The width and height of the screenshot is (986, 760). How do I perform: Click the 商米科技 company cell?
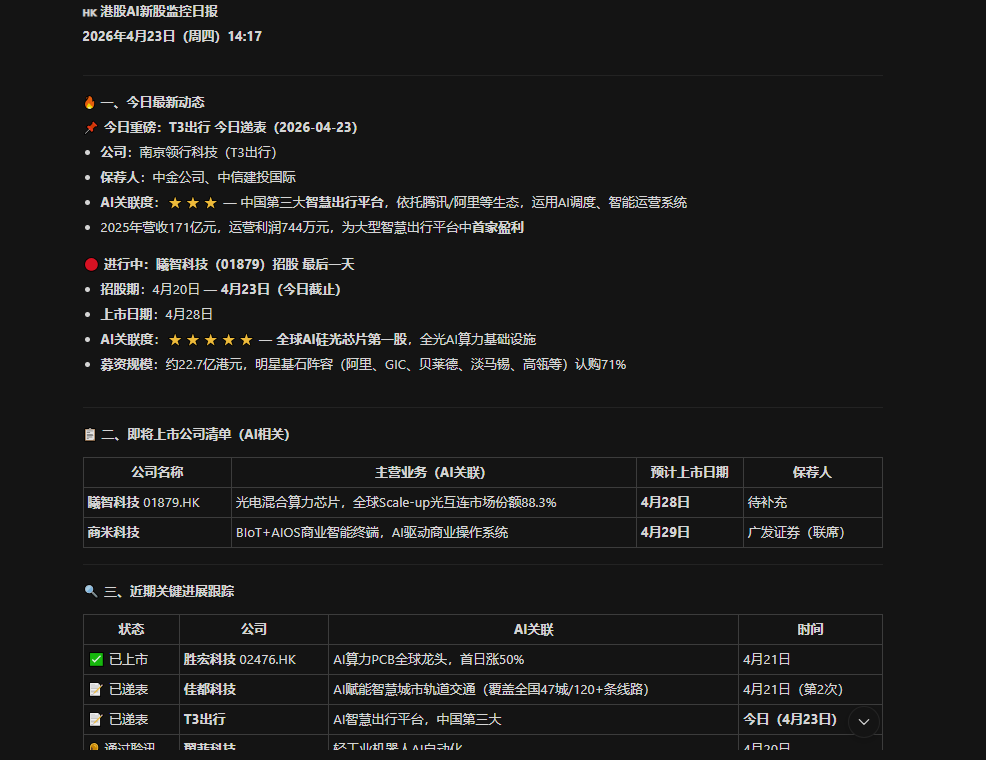157,533
